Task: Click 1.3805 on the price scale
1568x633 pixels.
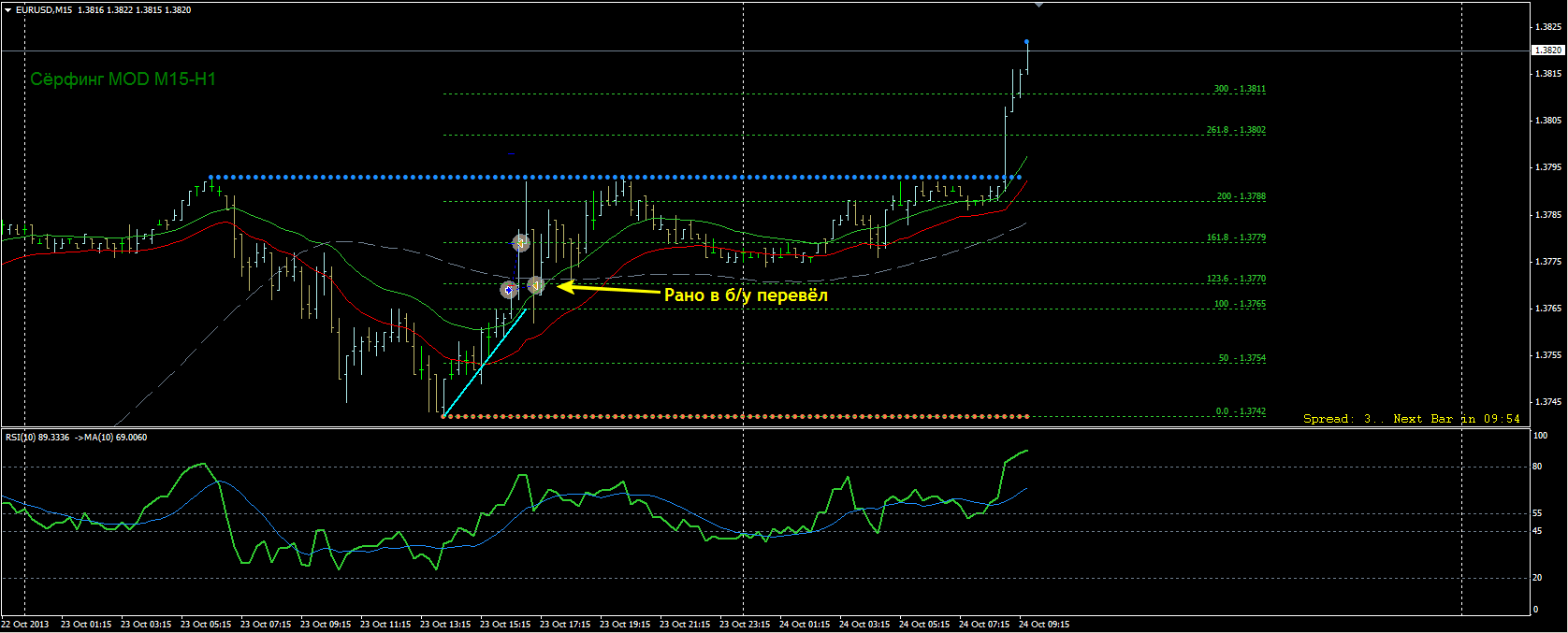Action: coord(1547,121)
